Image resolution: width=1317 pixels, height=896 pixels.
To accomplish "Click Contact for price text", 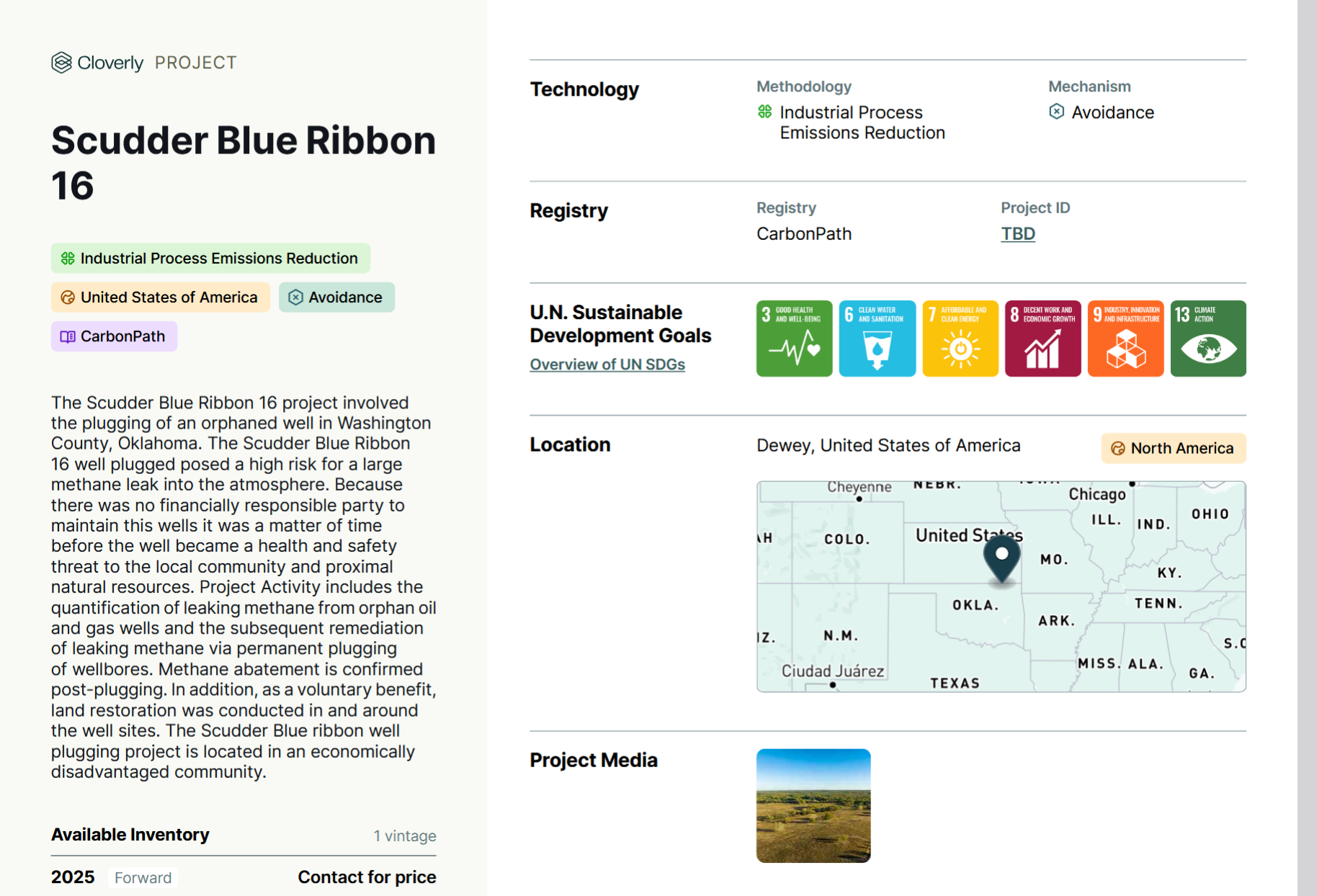I will pyautogui.click(x=367, y=877).
